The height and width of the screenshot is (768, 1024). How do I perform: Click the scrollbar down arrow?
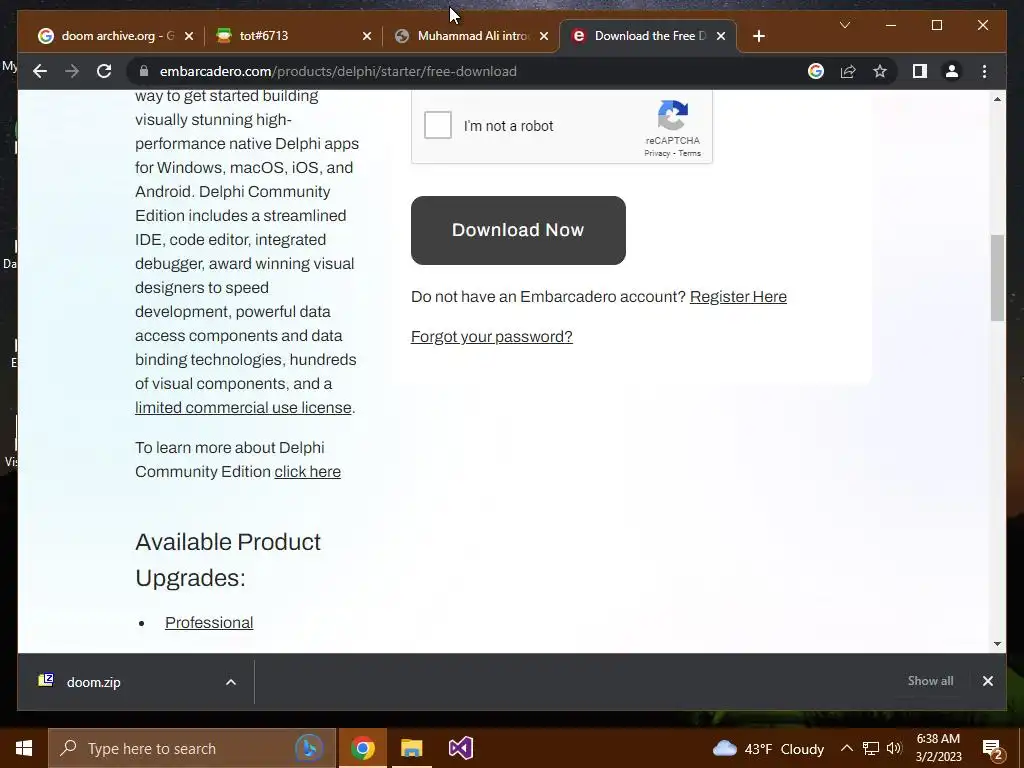click(x=997, y=643)
